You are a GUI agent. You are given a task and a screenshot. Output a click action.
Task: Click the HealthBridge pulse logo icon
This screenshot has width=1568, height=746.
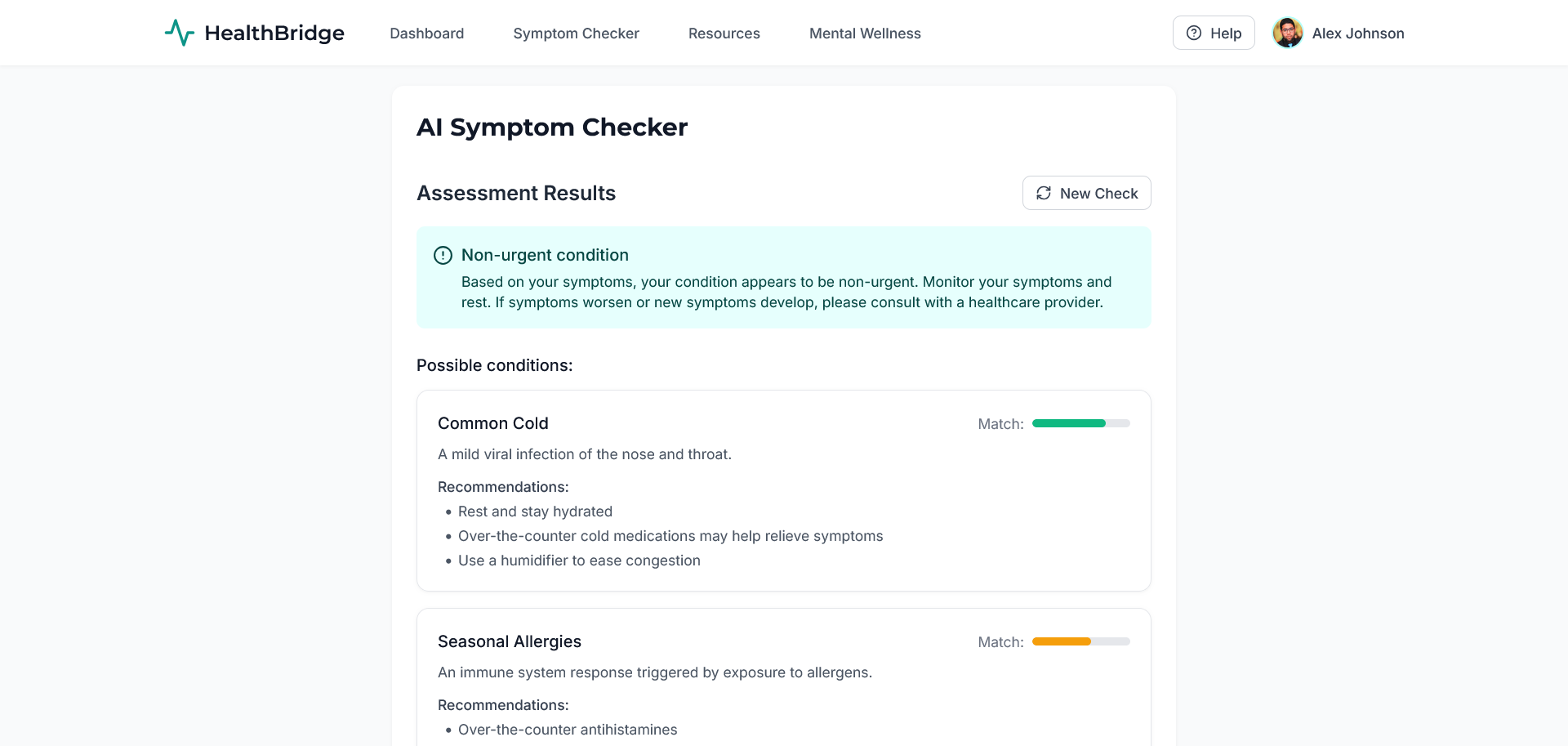[180, 33]
